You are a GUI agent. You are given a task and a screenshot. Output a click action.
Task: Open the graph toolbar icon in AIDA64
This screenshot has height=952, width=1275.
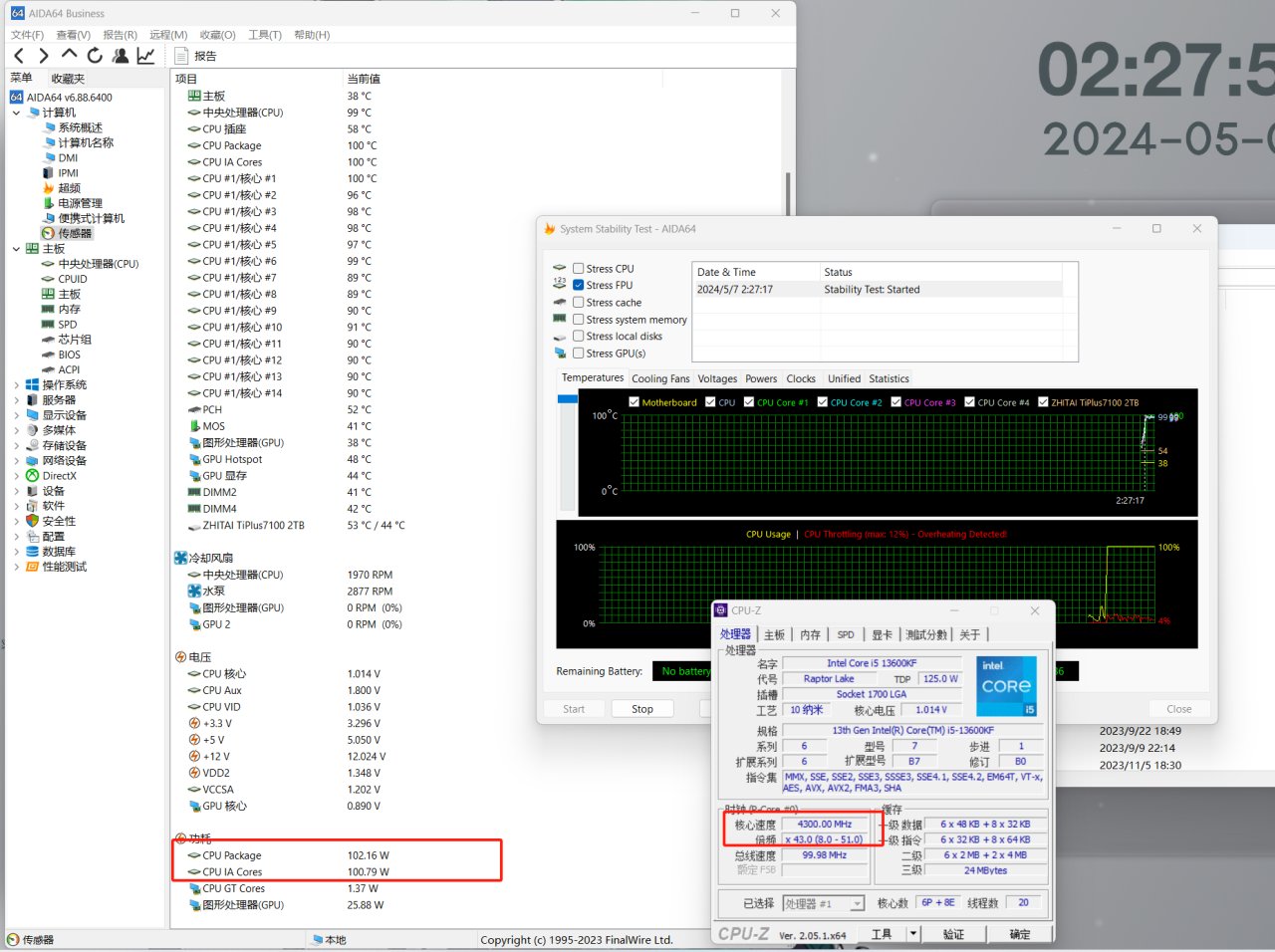pos(145,56)
